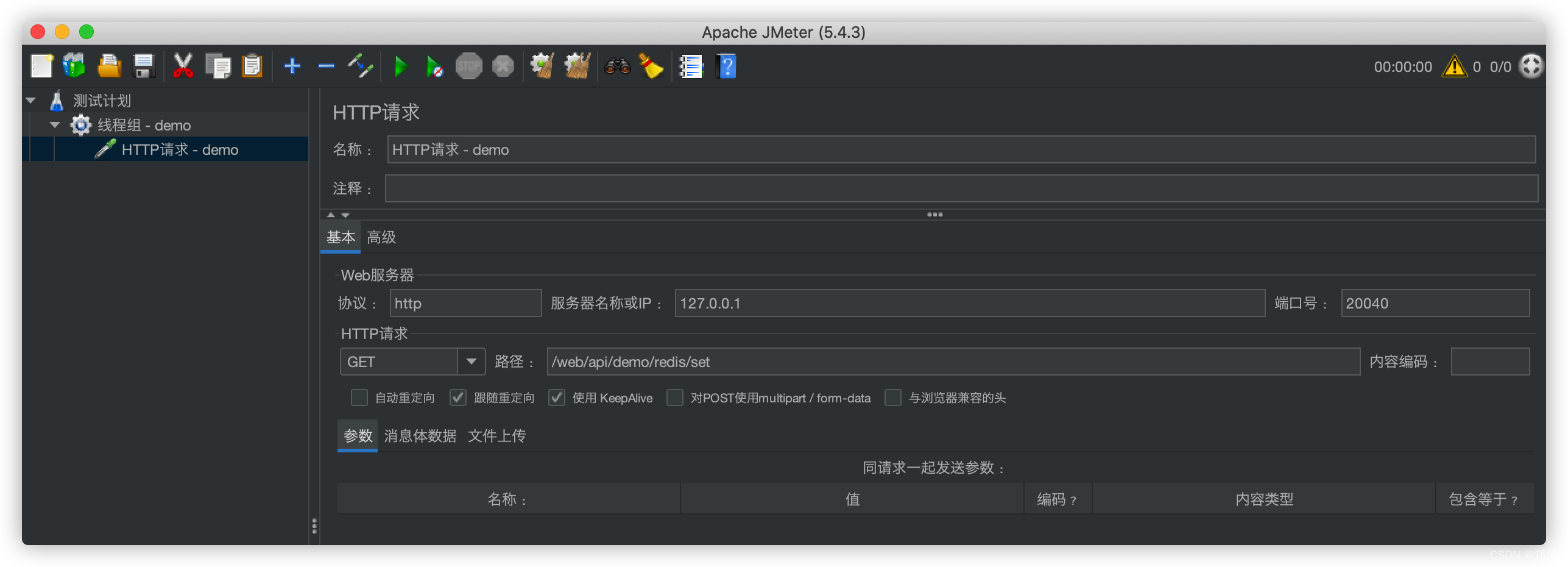Click the warning triangle log icon
The width and height of the screenshot is (1568, 567).
[1455, 66]
